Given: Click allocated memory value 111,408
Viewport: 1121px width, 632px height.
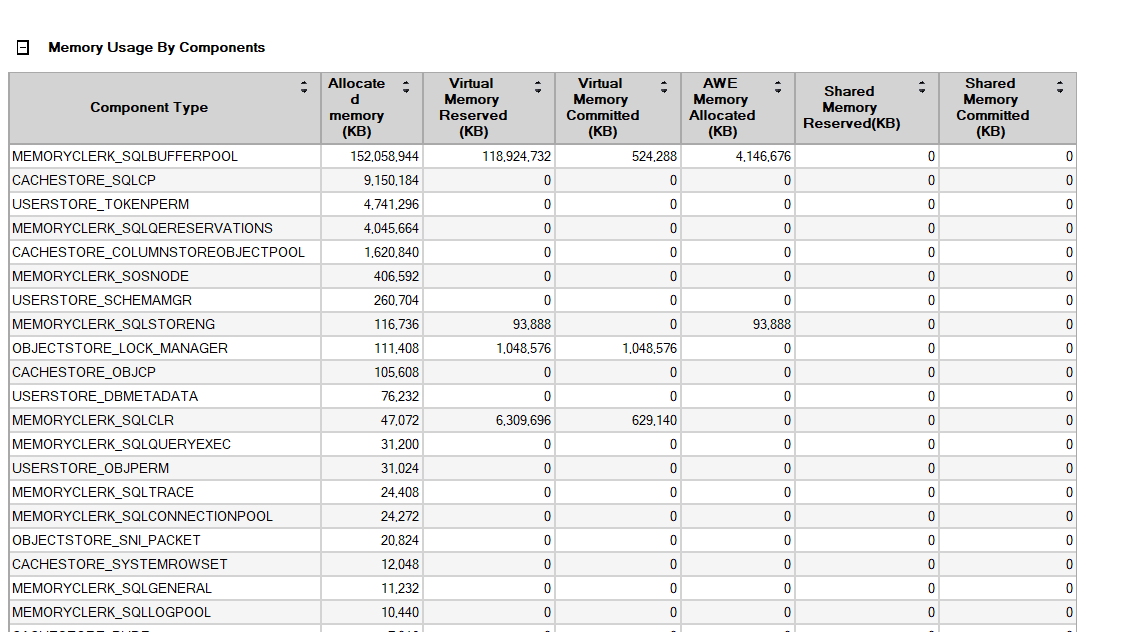Looking at the screenshot, I should click(396, 348).
